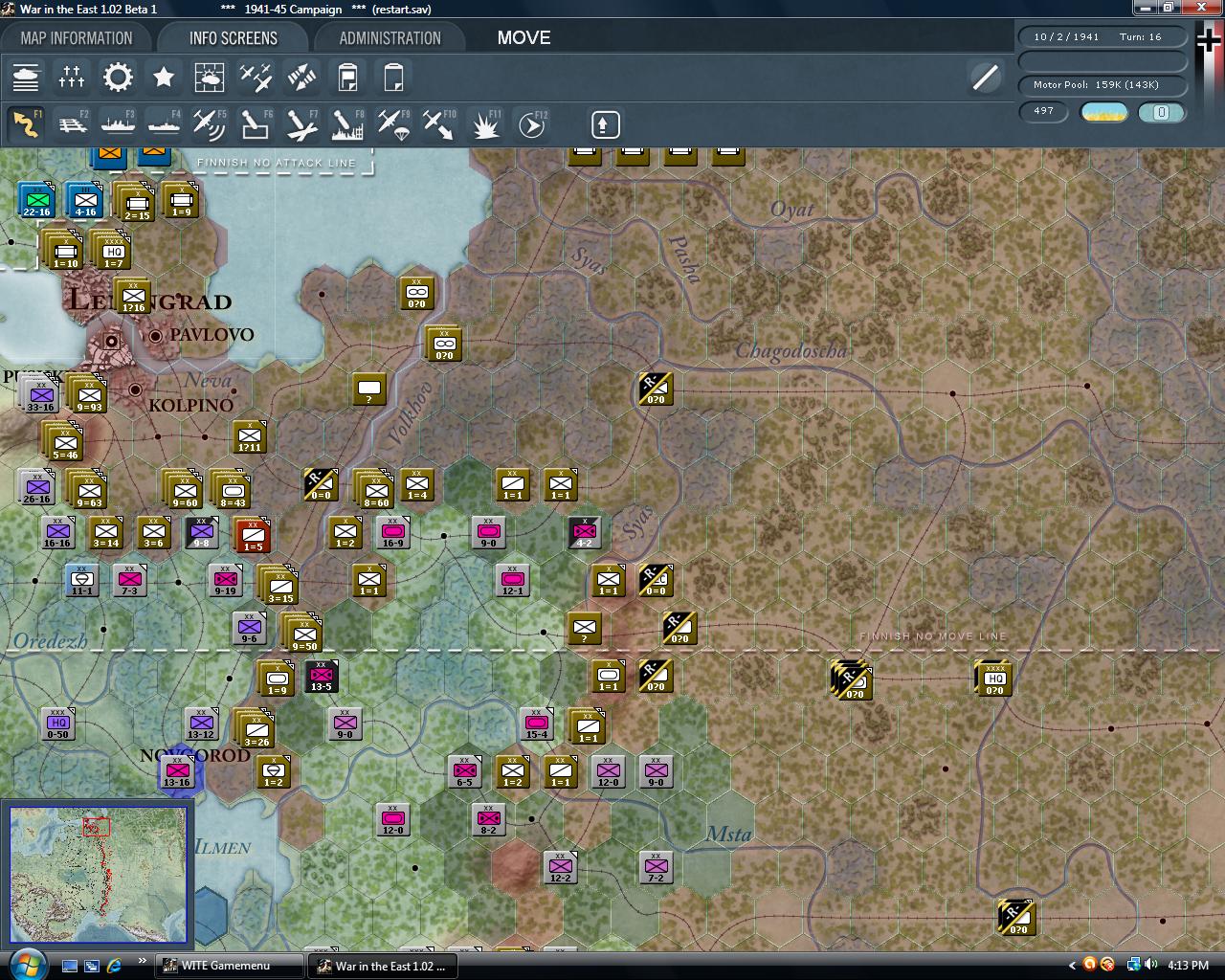This screenshot has height=980, width=1225.
Task: Select the 26-16 grey unit counter
Action: [37, 488]
